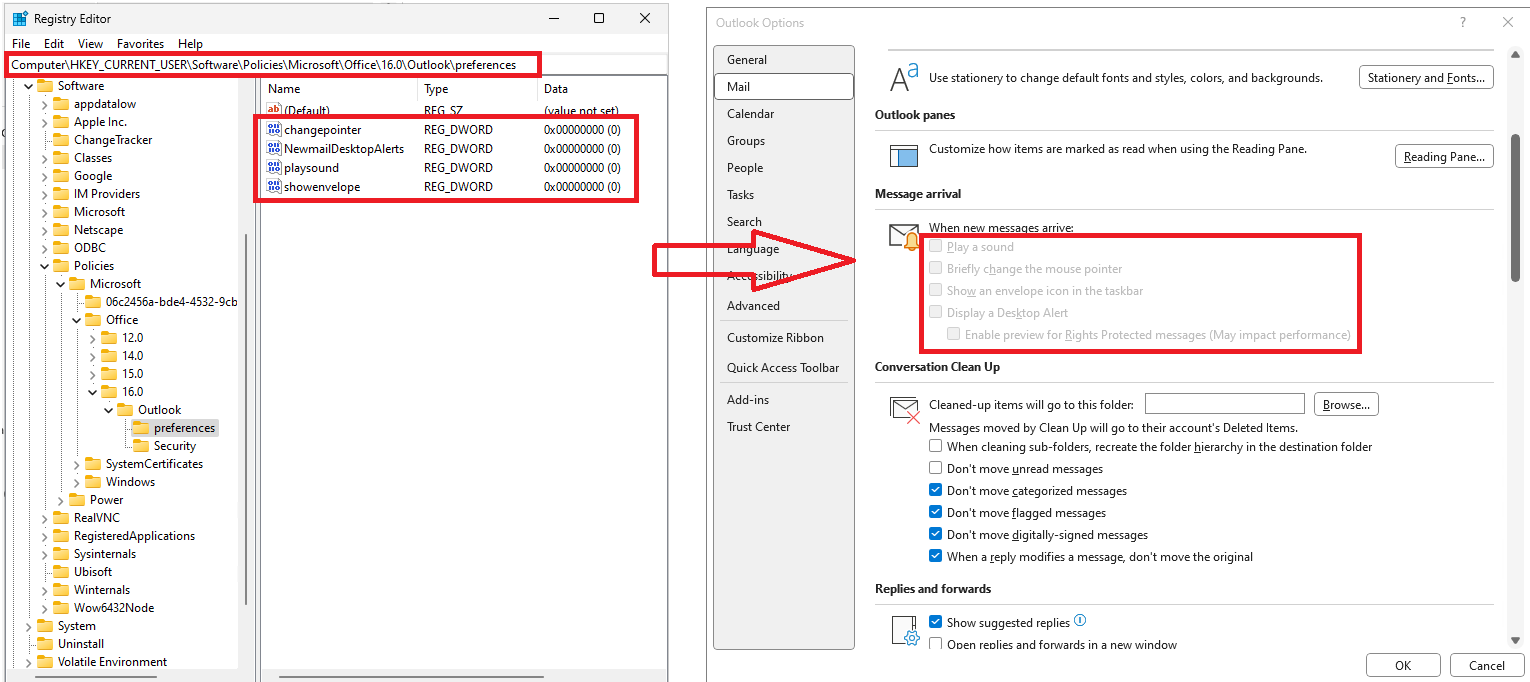Click the Sysinternals folder icon
This screenshot has width=1530, height=682.
(61, 554)
